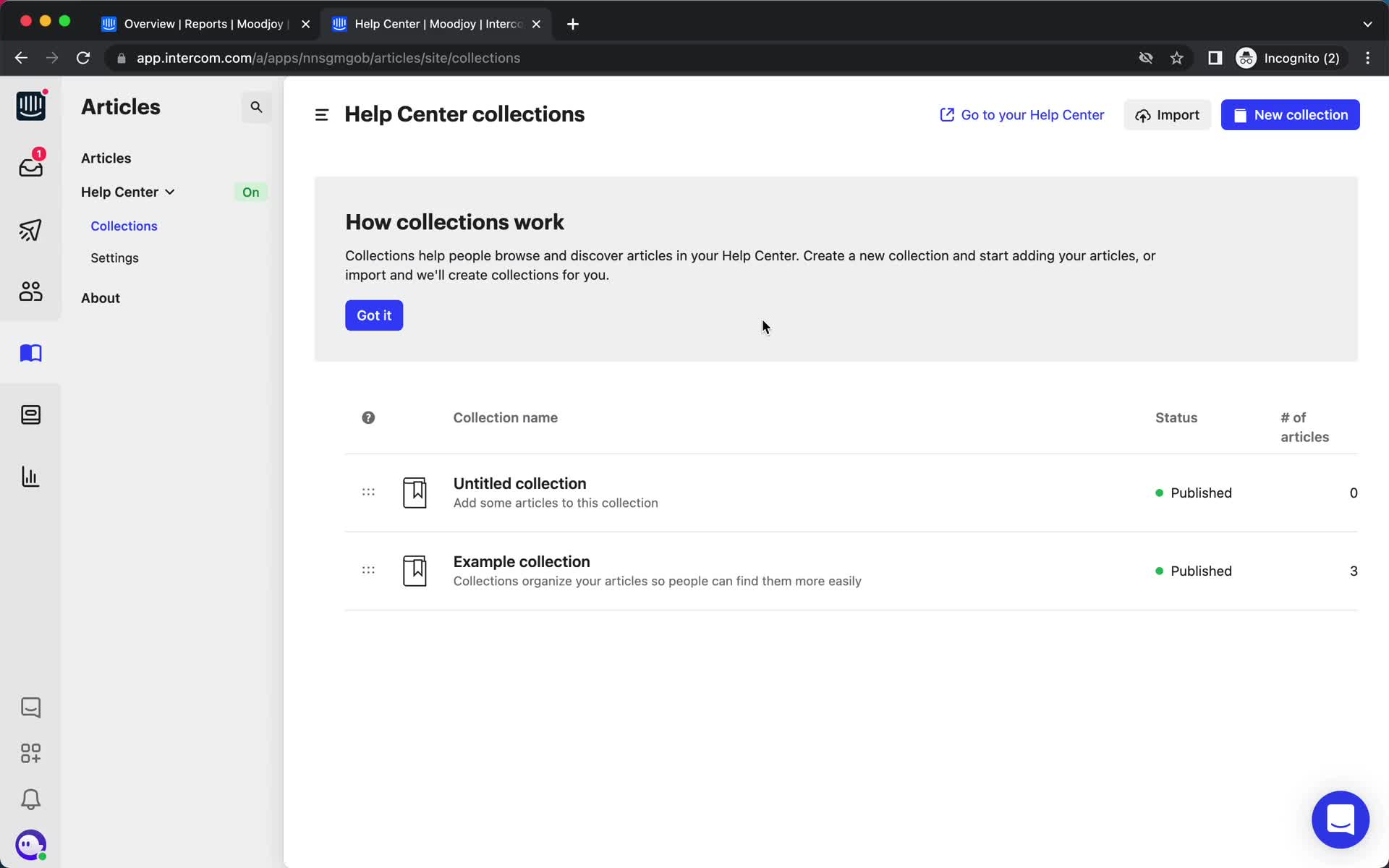Screen dimensions: 1389x868
Task: Select Collections in the left menu
Action: (x=124, y=226)
